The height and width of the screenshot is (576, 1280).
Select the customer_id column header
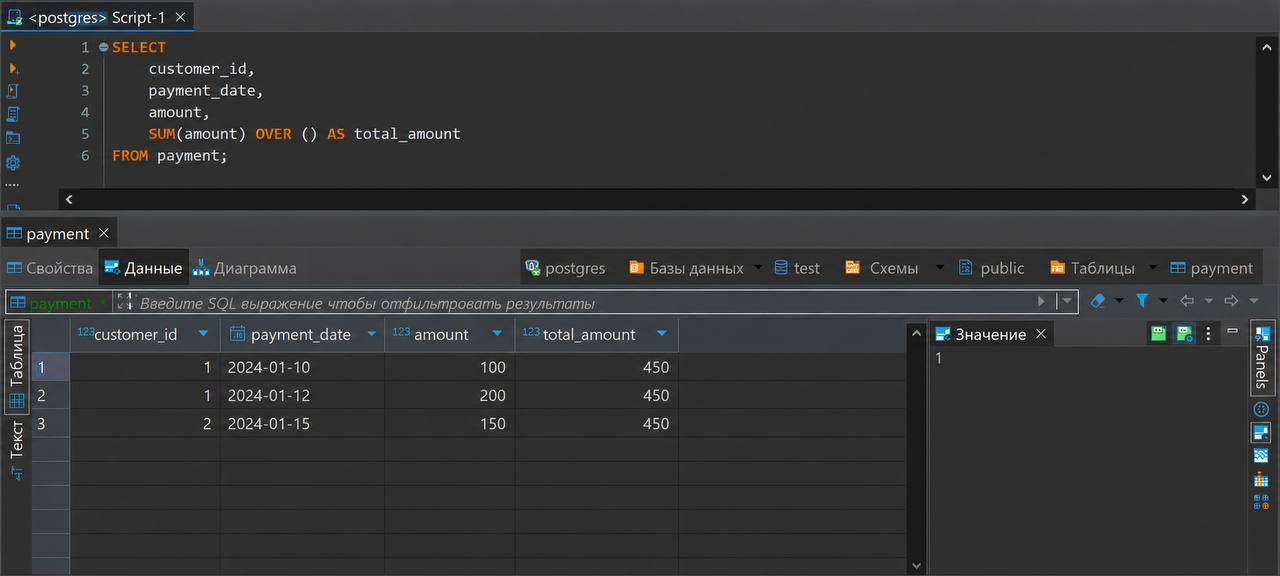pyautogui.click(x=145, y=335)
